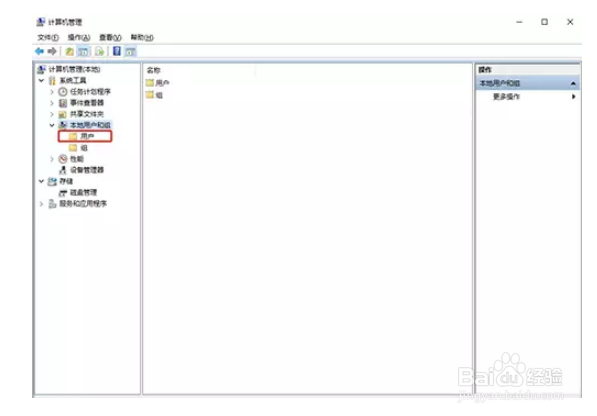The height and width of the screenshot is (416, 597).
Task: Select the 计算机管理(本地) root node icon
Action: point(41,69)
